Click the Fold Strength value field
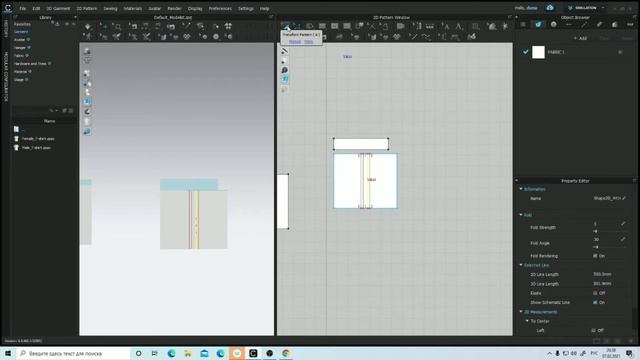The width and height of the screenshot is (640, 360). 606,224
